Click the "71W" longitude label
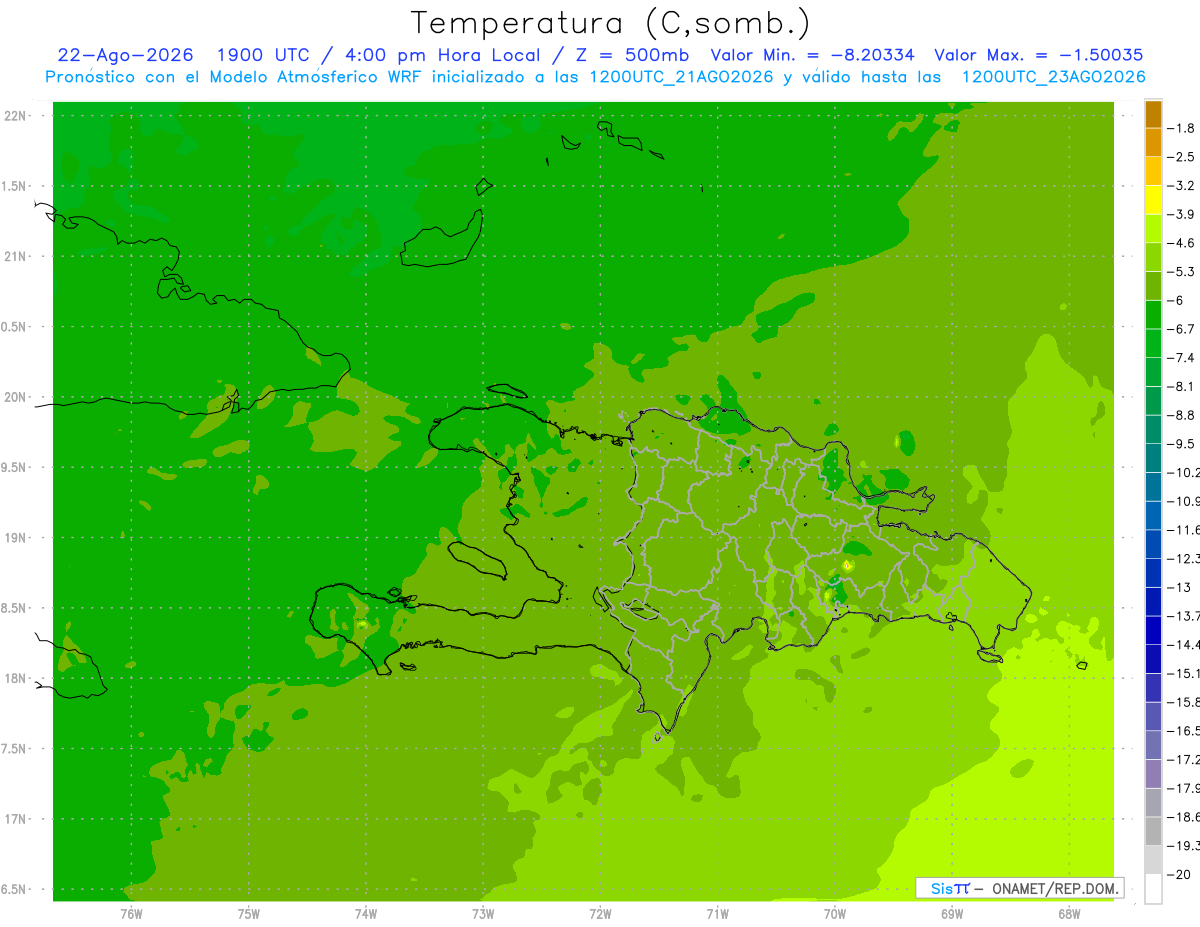This screenshot has height=927, width=1200. tap(717, 913)
